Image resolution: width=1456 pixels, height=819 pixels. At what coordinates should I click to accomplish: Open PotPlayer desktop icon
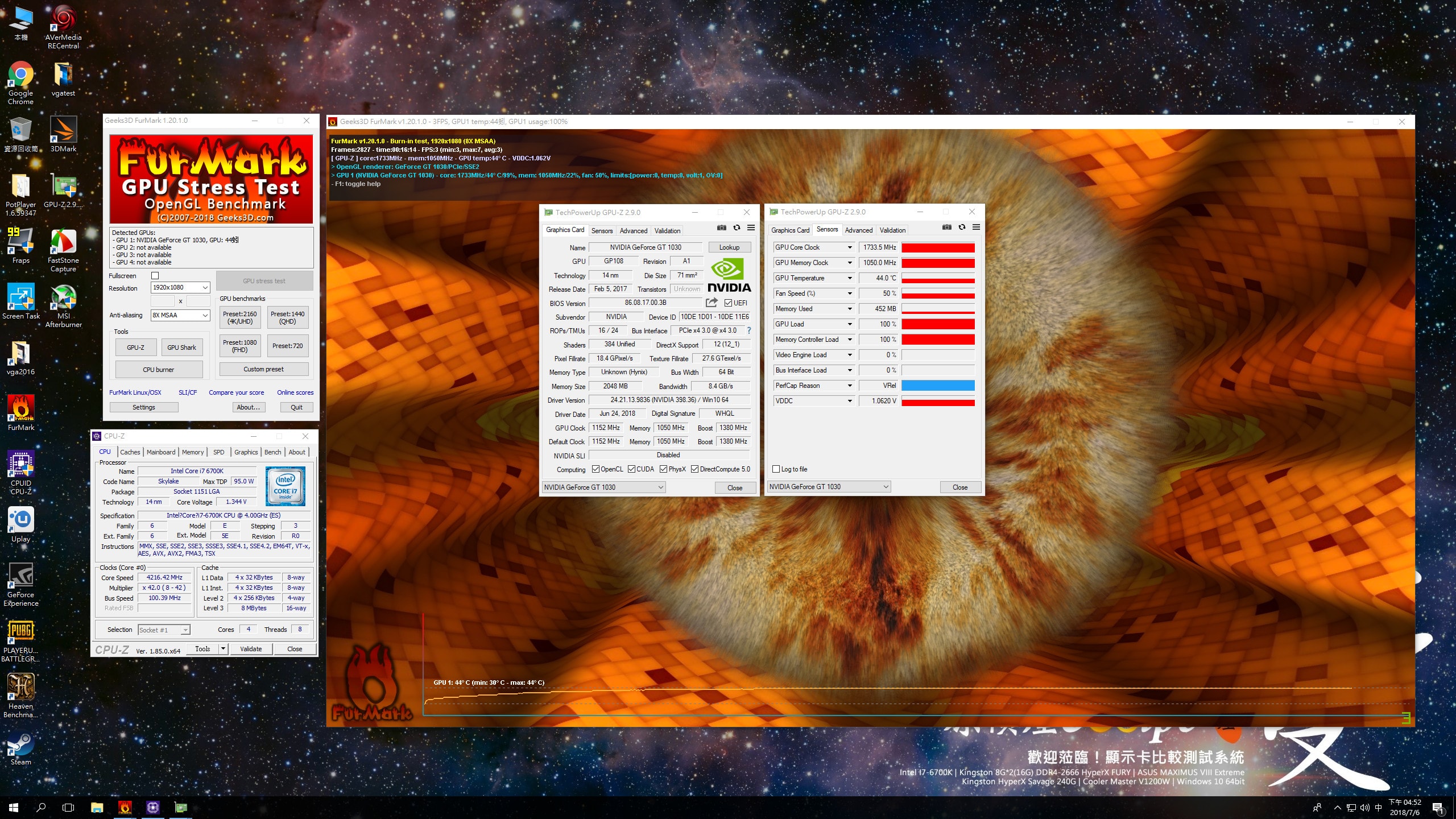(x=20, y=195)
